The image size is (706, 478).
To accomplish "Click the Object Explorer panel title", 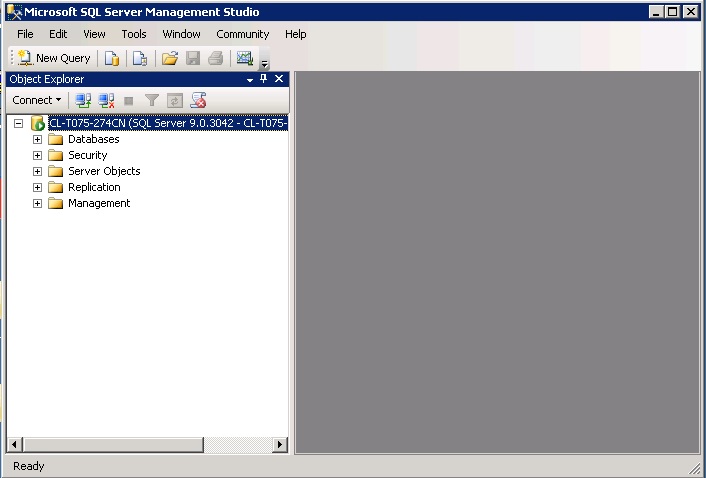I will click(x=47, y=79).
